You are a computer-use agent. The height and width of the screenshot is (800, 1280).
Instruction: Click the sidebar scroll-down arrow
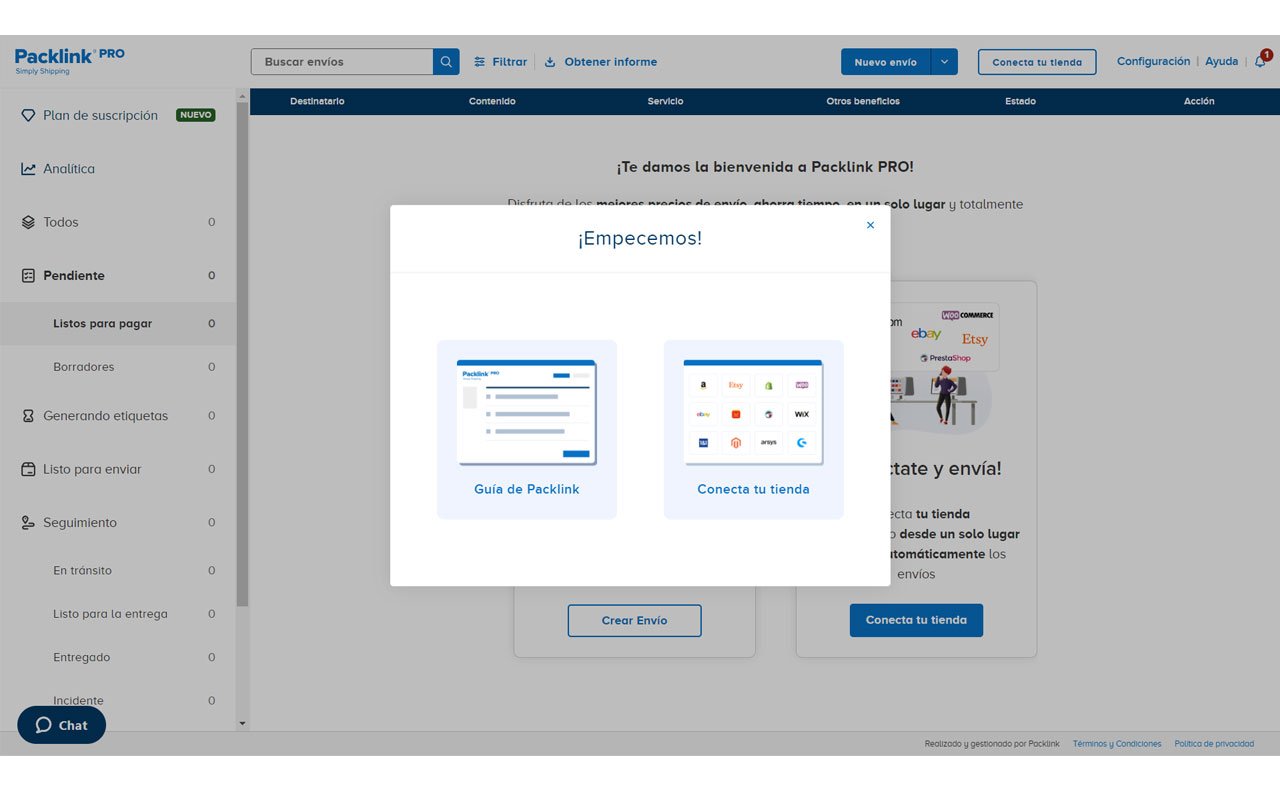click(242, 723)
